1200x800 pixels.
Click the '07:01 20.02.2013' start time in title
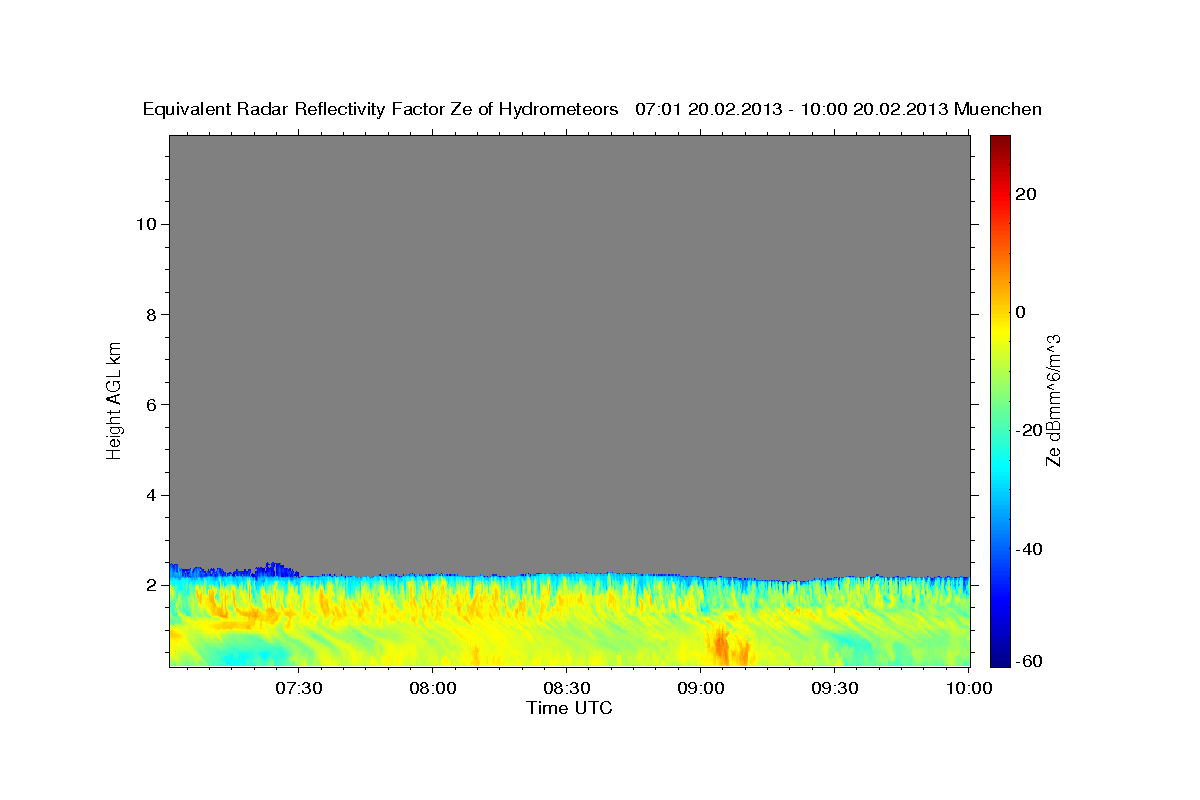click(707, 109)
